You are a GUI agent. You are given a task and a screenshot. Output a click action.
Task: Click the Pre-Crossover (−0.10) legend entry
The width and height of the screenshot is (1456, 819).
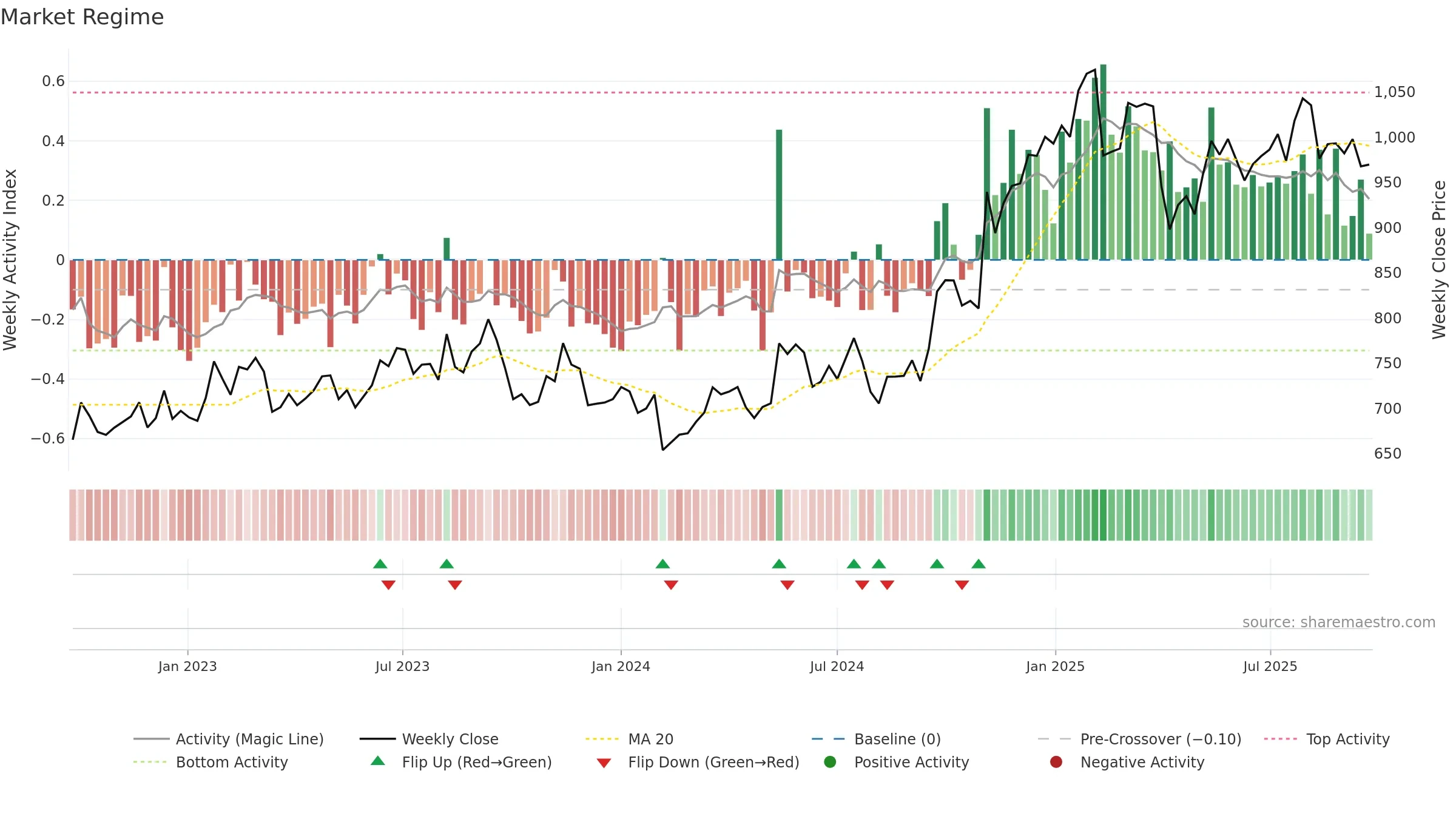(x=1139, y=739)
